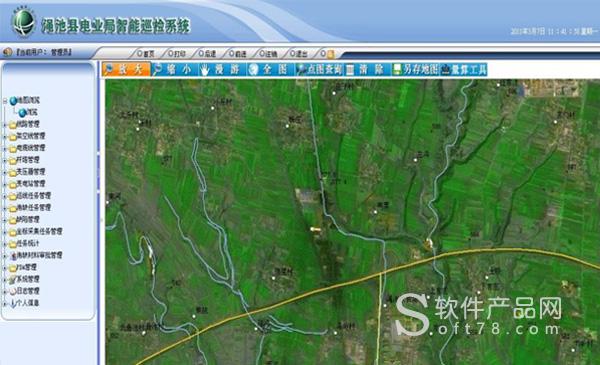This screenshot has width=600, height=365.
Task: Click the 后退 back tab
Action: click(x=207, y=54)
